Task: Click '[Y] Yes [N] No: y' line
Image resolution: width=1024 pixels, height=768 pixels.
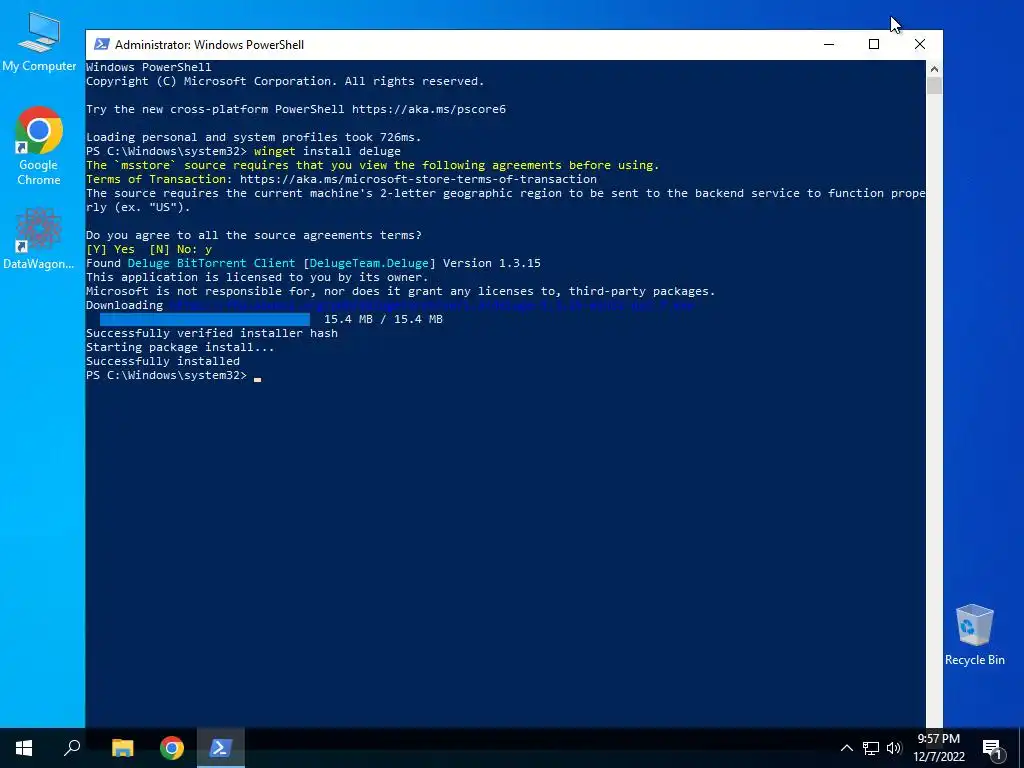Action: 149,249
